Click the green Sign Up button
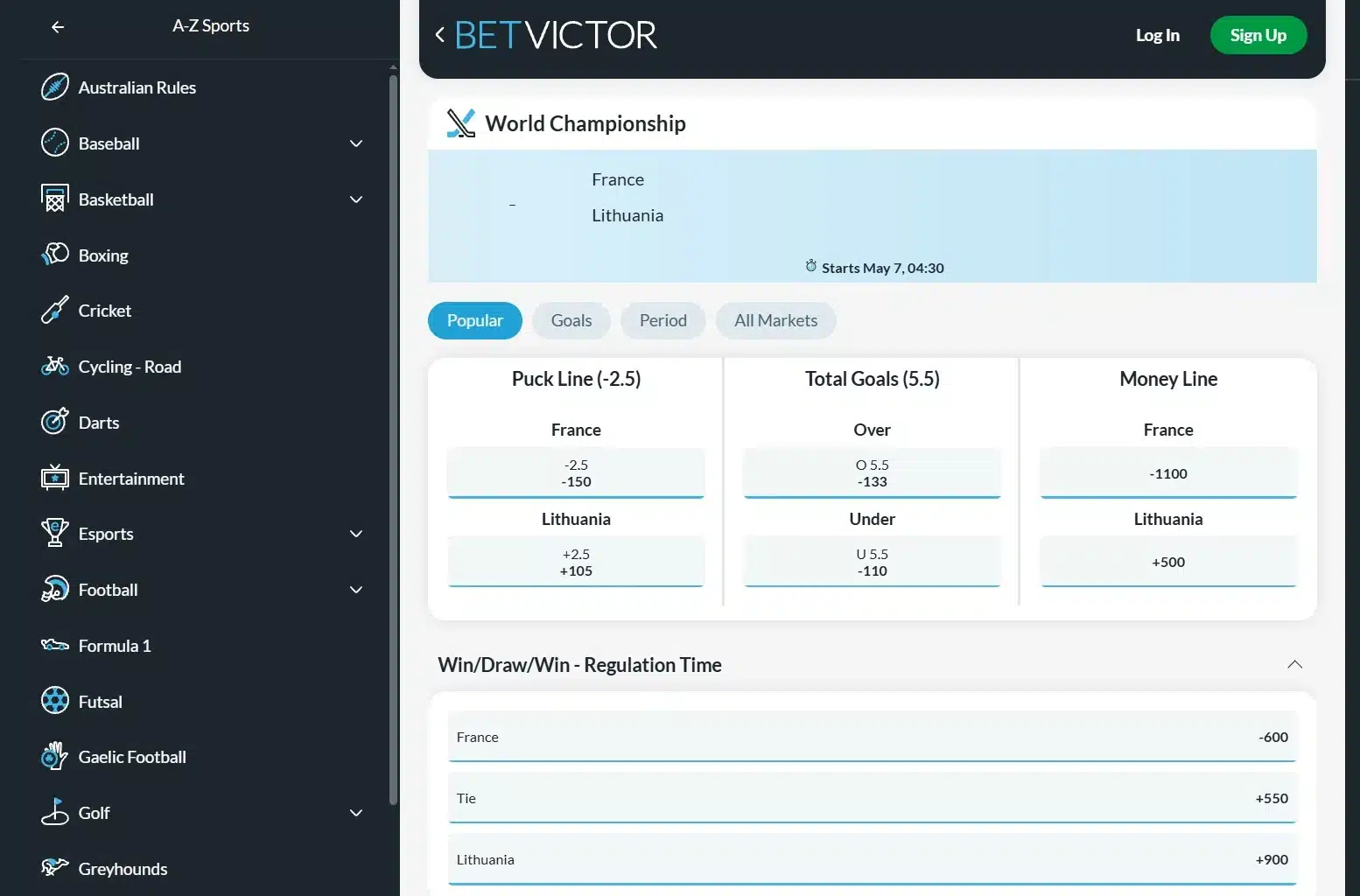The width and height of the screenshot is (1360, 896). point(1258,35)
